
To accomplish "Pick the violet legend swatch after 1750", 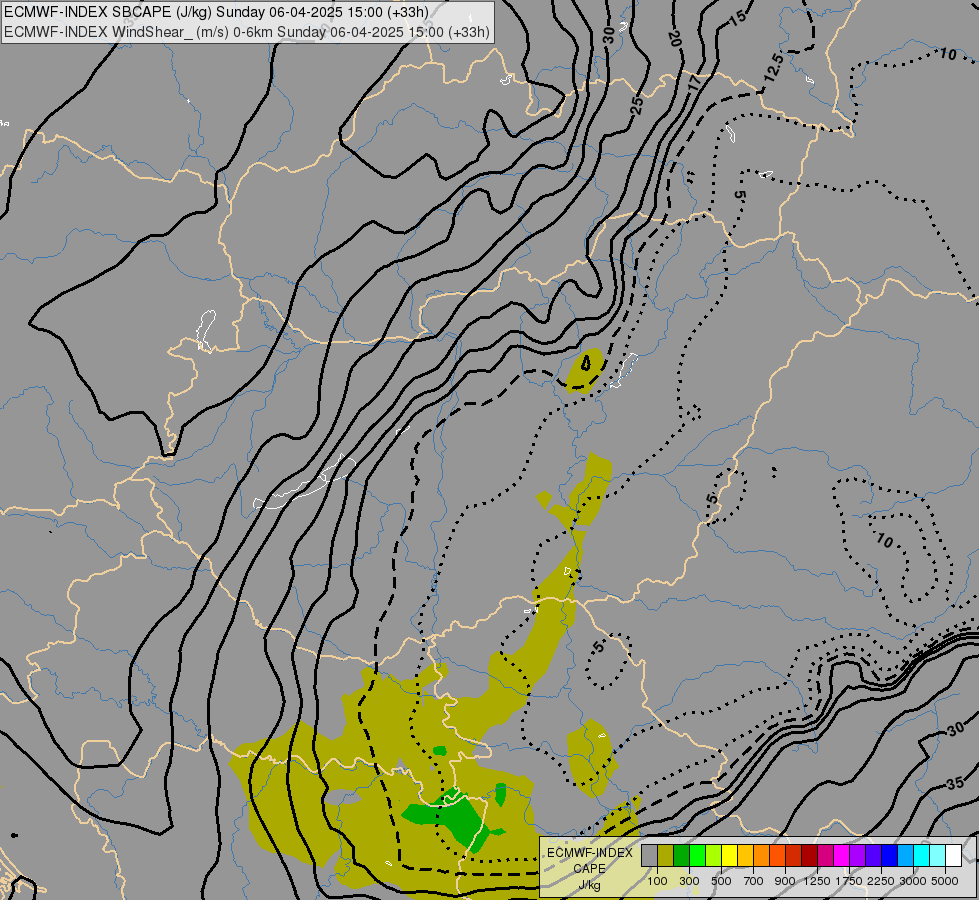I will click(x=857, y=855).
